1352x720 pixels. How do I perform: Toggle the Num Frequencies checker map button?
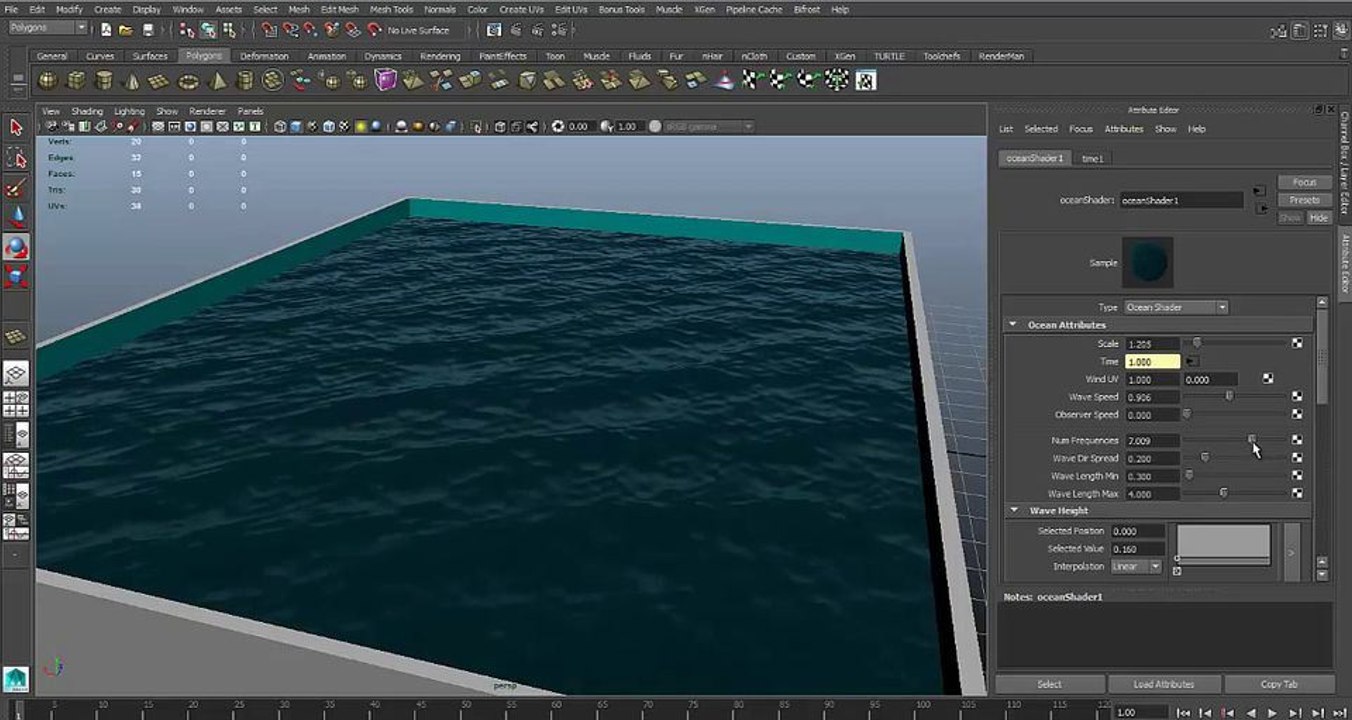click(x=1297, y=440)
